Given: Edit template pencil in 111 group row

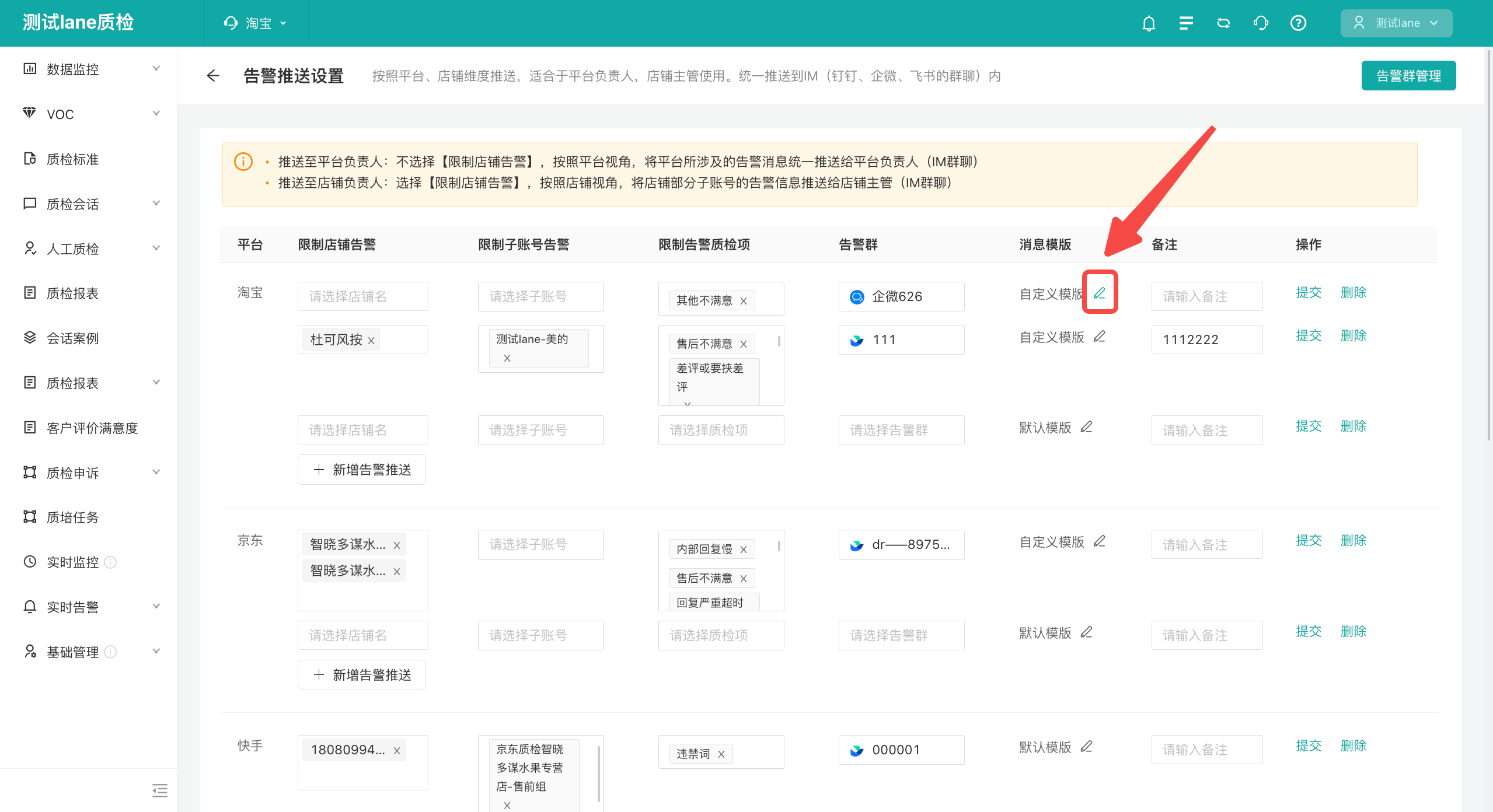Looking at the screenshot, I should 1100,337.
